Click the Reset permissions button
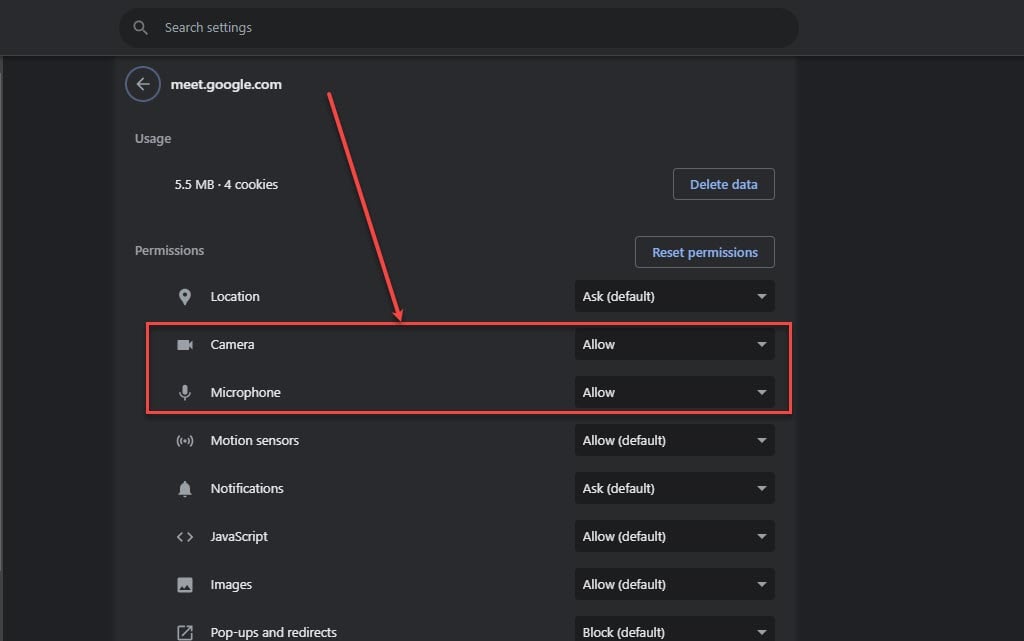This screenshot has width=1024, height=641. (x=705, y=252)
